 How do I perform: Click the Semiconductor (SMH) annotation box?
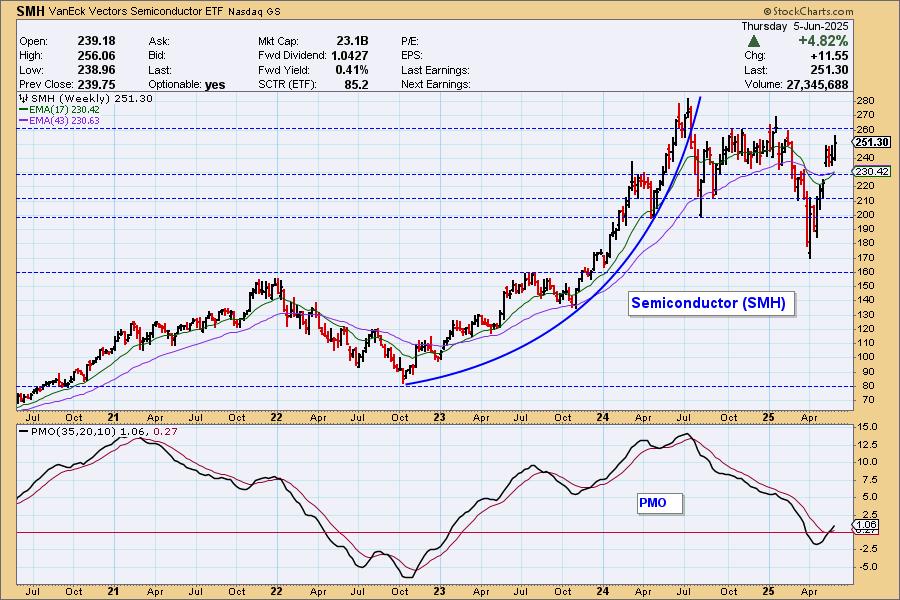coord(712,303)
